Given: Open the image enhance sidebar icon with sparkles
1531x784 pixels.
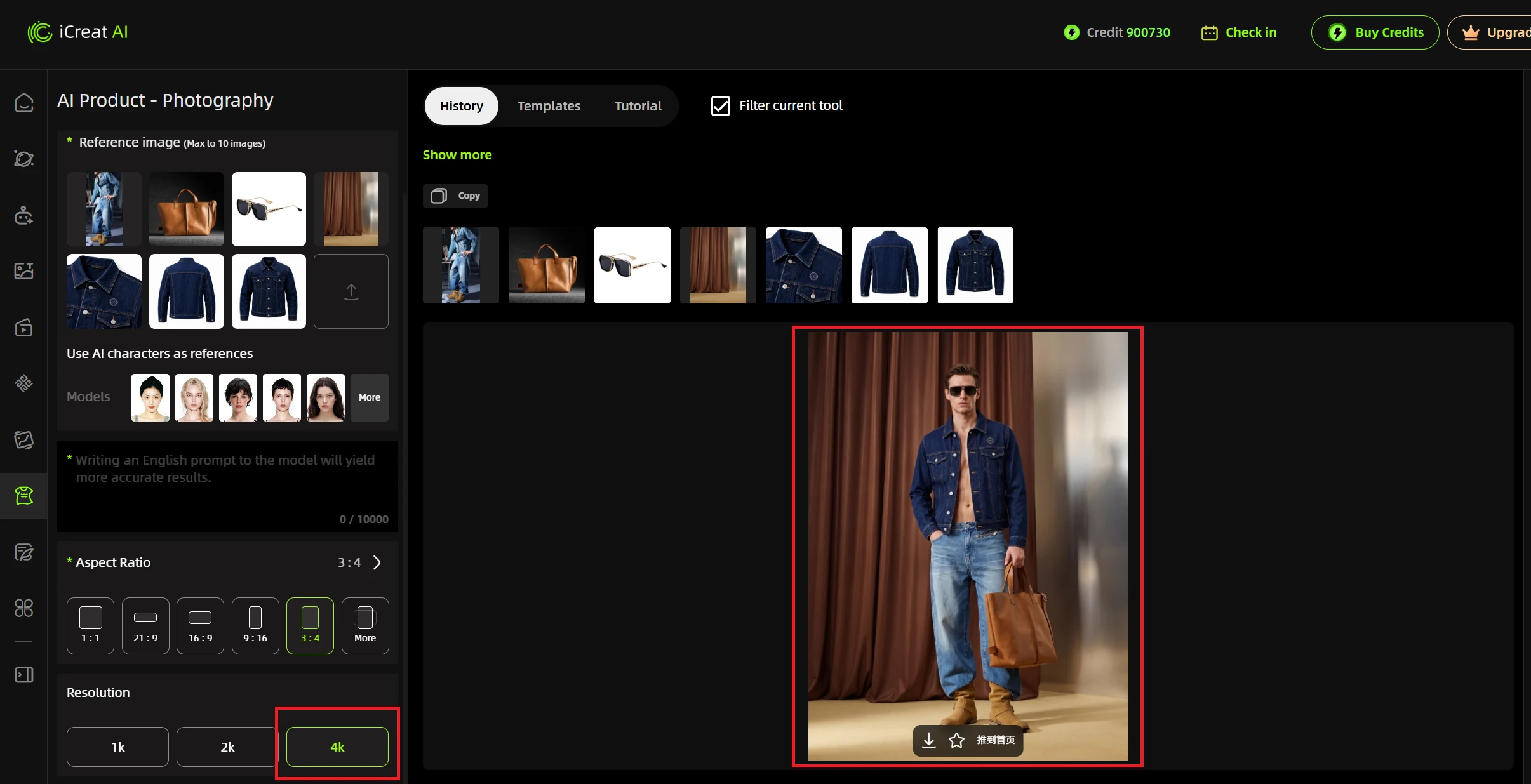Looking at the screenshot, I should tap(23, 271).
